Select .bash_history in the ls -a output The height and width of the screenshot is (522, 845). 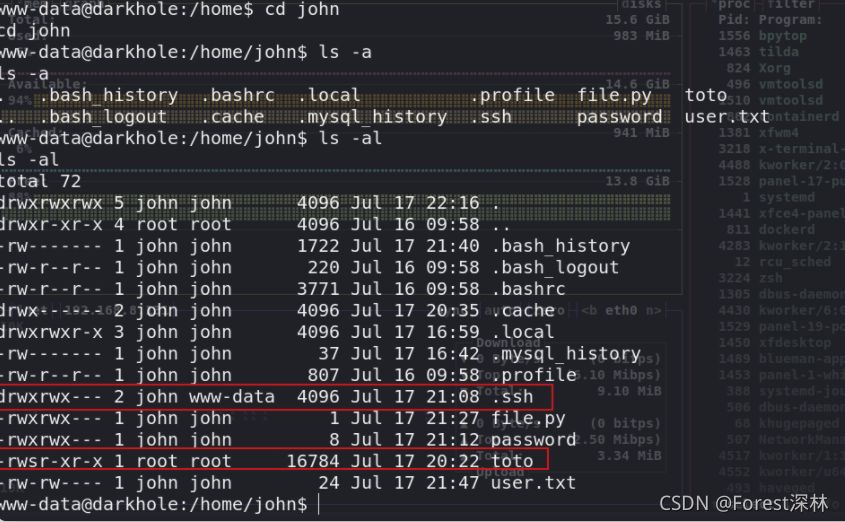click(108, 95)
